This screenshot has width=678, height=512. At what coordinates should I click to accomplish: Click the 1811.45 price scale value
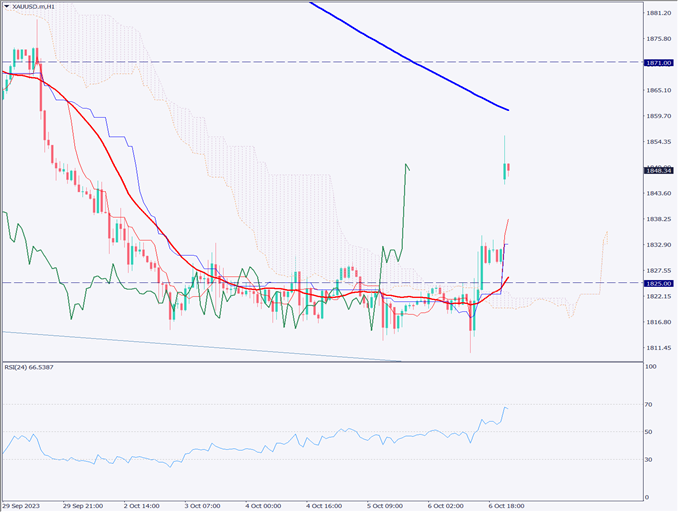point(657,348)
